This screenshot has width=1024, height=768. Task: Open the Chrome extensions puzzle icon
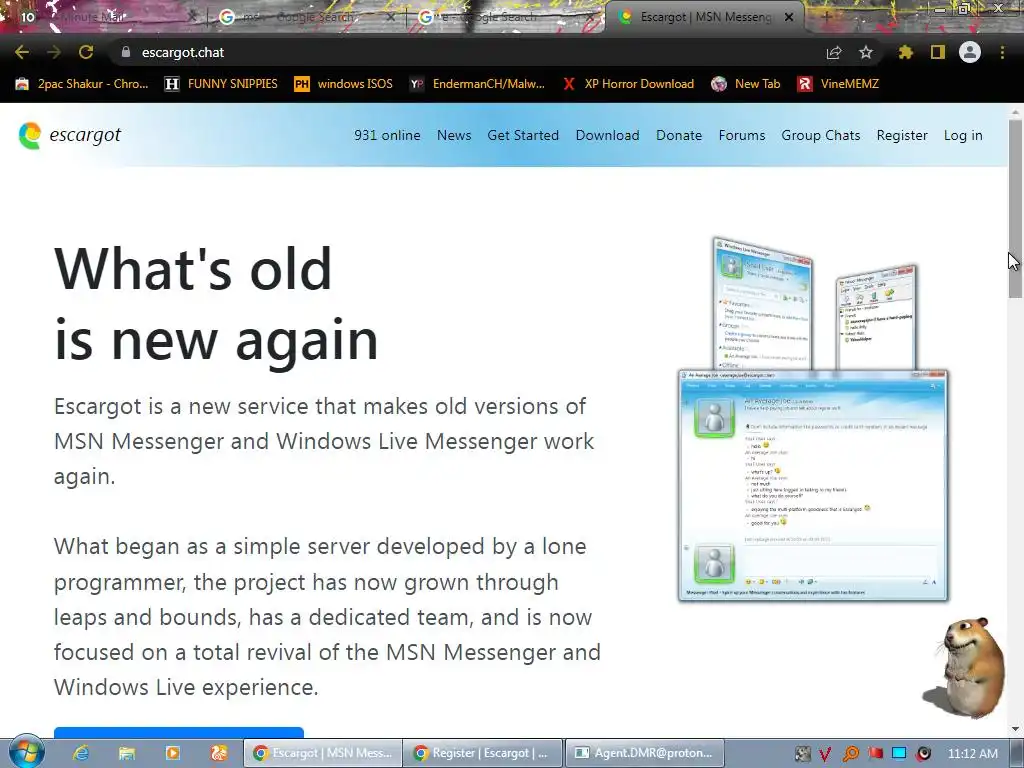click(906, 52)
